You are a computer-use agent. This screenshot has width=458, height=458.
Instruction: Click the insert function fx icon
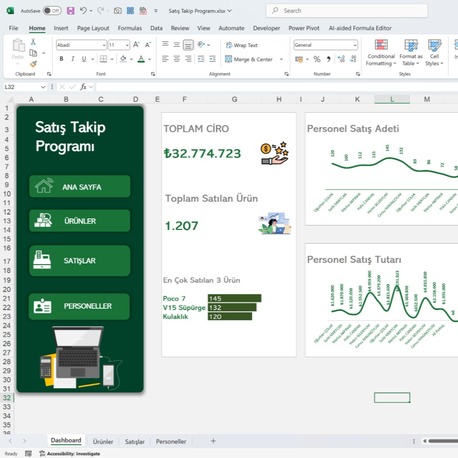pyautogui.click(x=83, y=87)
